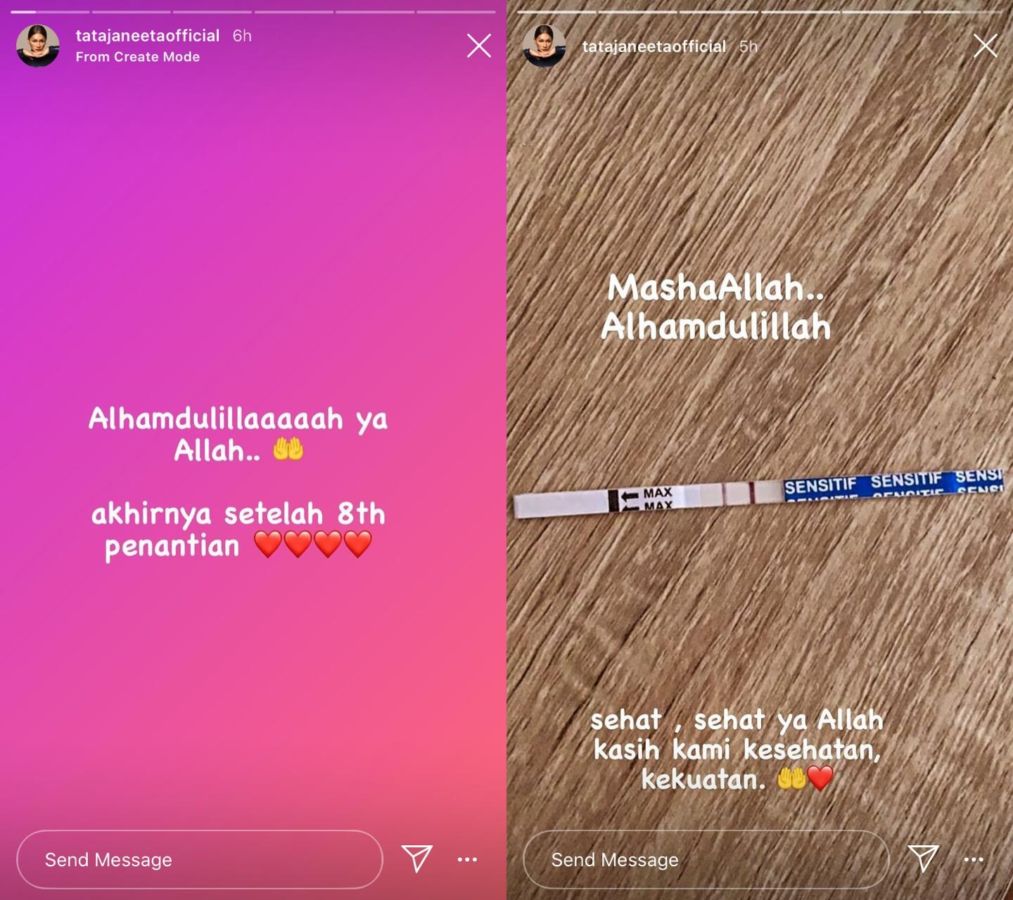1013x900 pixels.
Task: Tap the pregnancy test strip photo
Action: [x=759, y=494]
